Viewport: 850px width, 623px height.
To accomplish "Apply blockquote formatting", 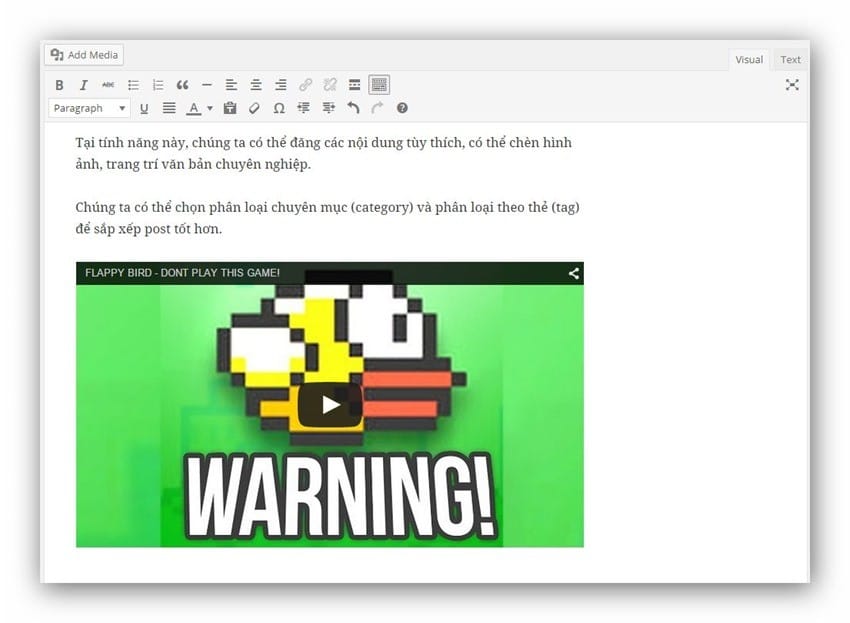I will 182,85.
